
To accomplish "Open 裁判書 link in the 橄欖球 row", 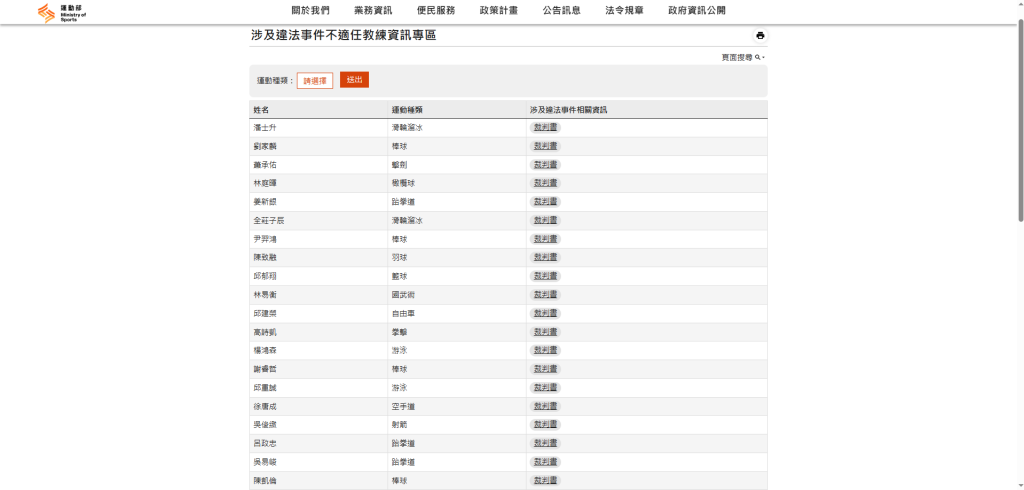I will (x=545, y=183).
